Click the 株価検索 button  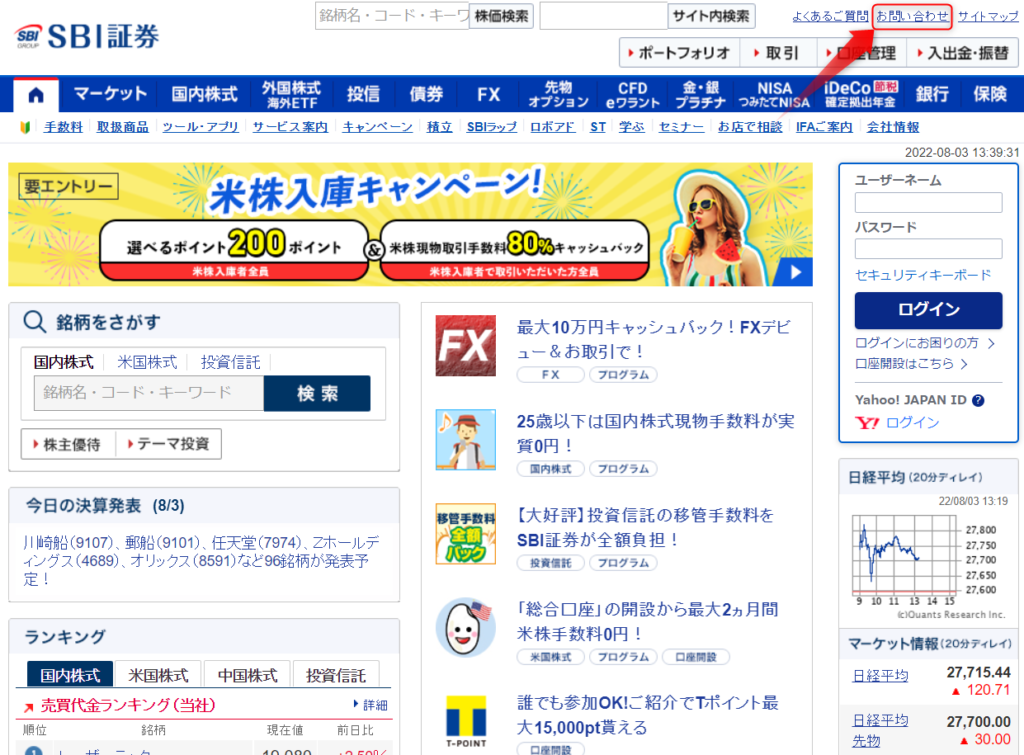click(x=501, y=16)
